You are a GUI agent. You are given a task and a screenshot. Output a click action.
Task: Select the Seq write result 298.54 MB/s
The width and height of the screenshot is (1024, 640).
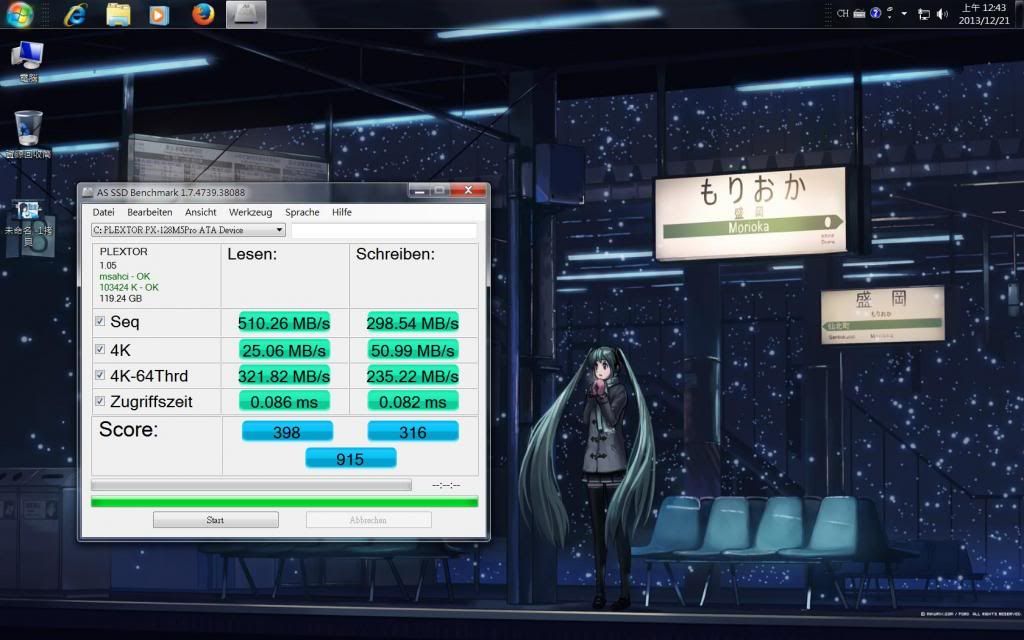point(413,323)
